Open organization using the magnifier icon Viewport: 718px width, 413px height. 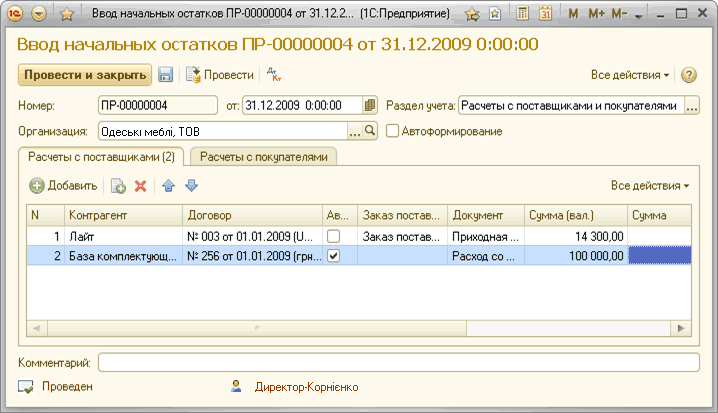coord(369,131)
